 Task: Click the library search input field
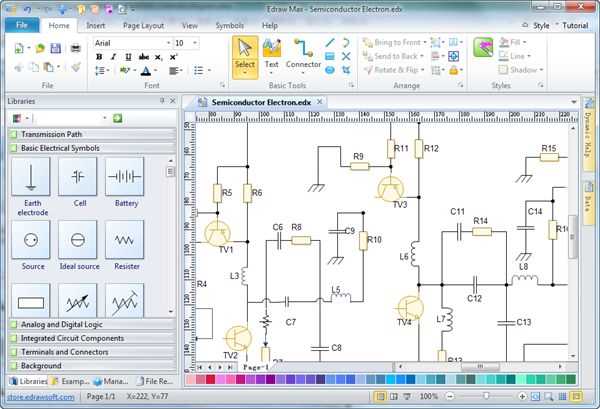[x=70, y=118]
